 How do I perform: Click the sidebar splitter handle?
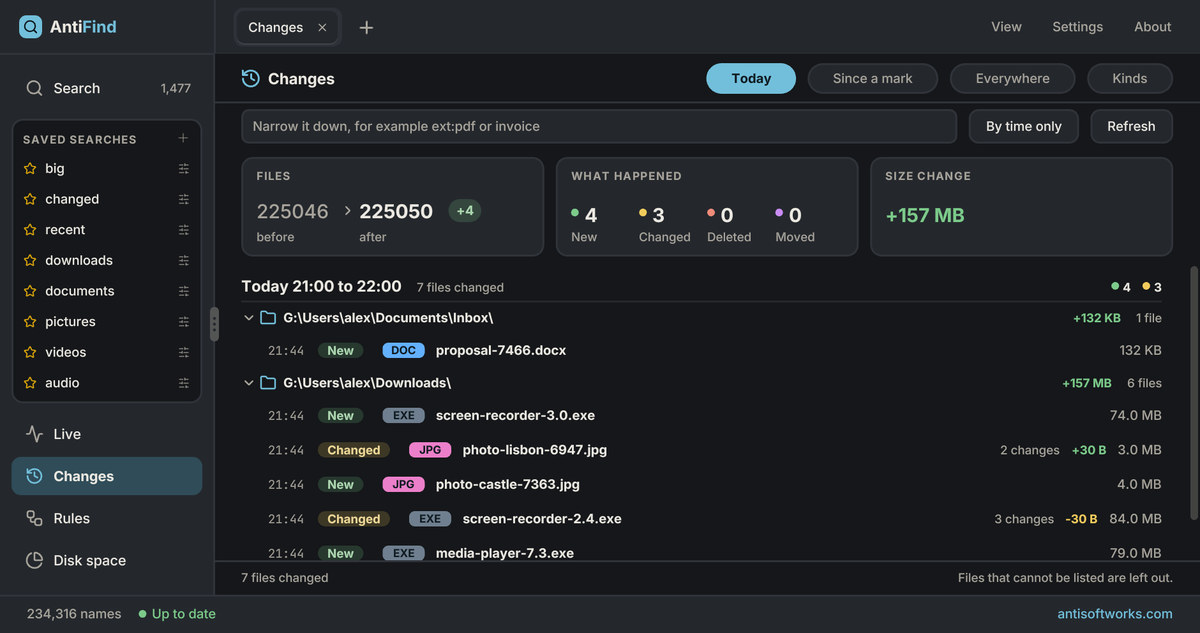(214, 324)
